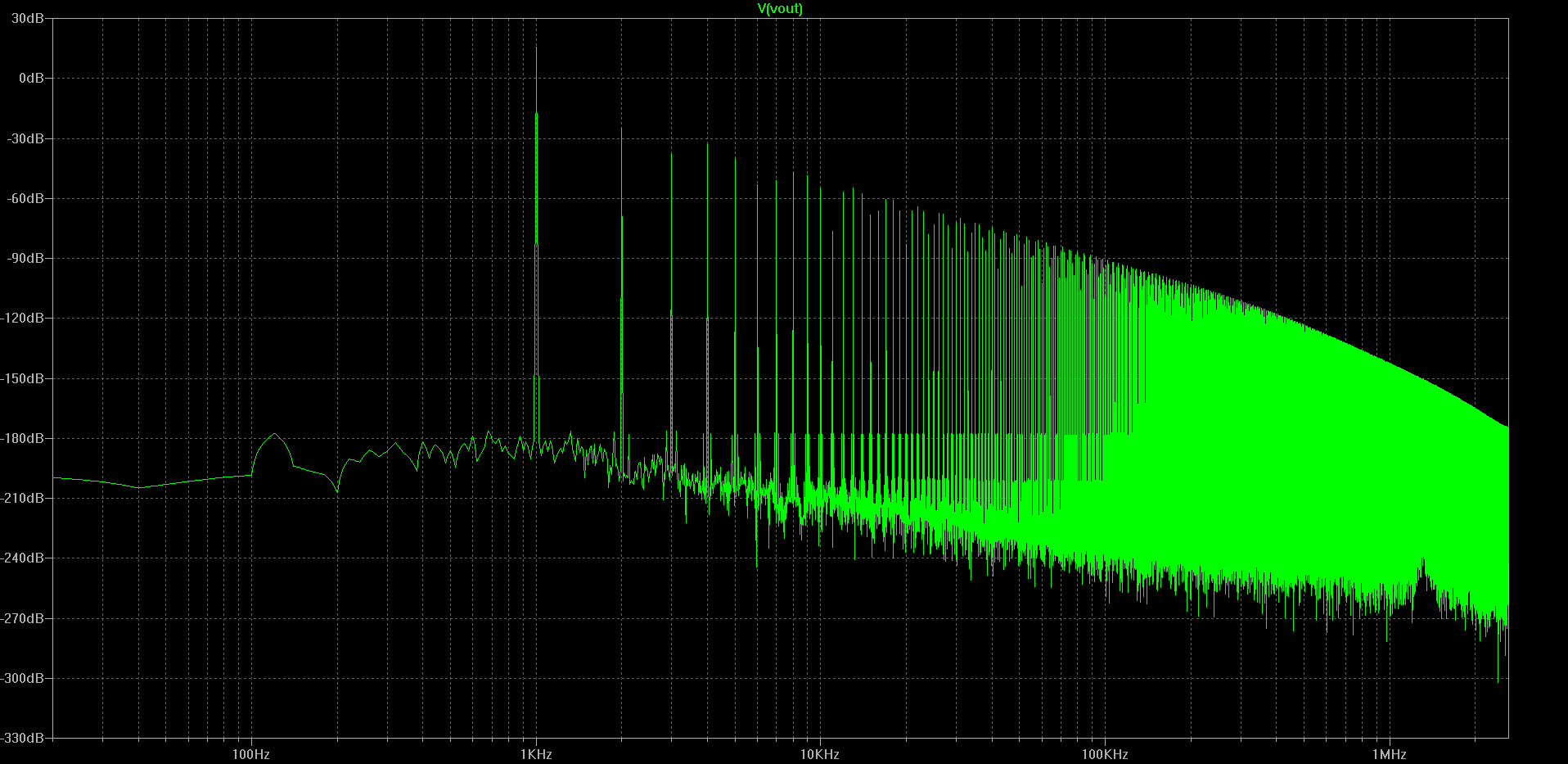Click the -210dB axis label
The width and height of the screenshot is (1568, 764).
pos(23,498)
